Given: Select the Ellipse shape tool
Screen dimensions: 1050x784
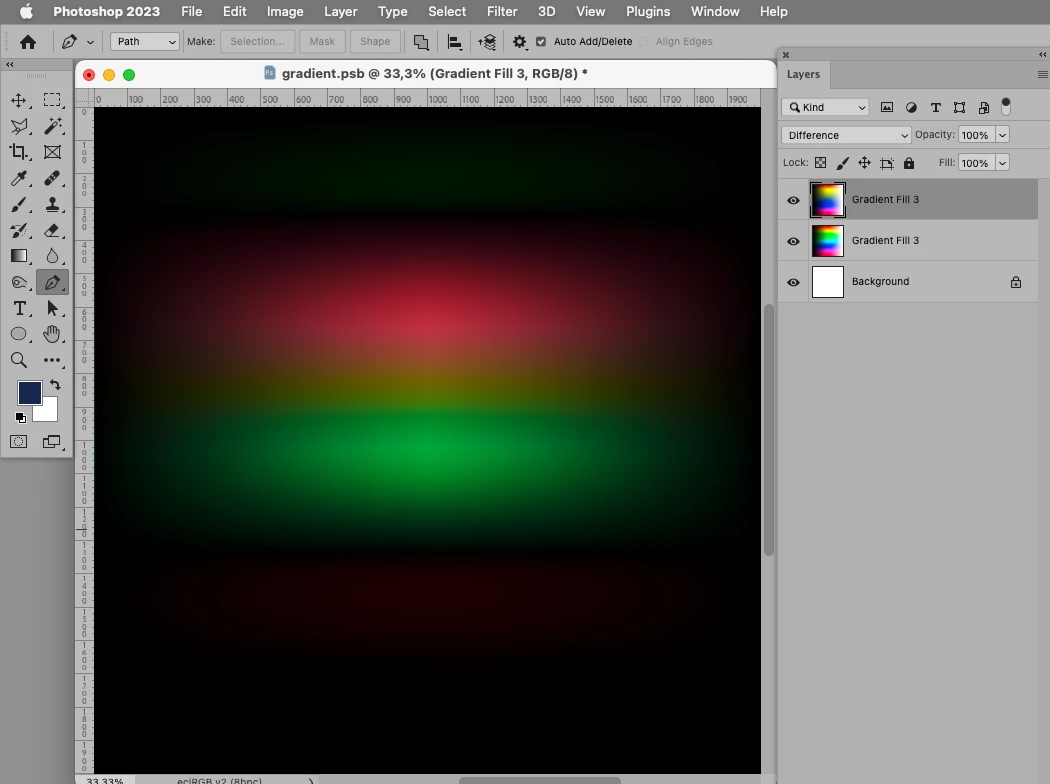Looking at the screenshot, I should pyautogui.click(x=19, y=334).
